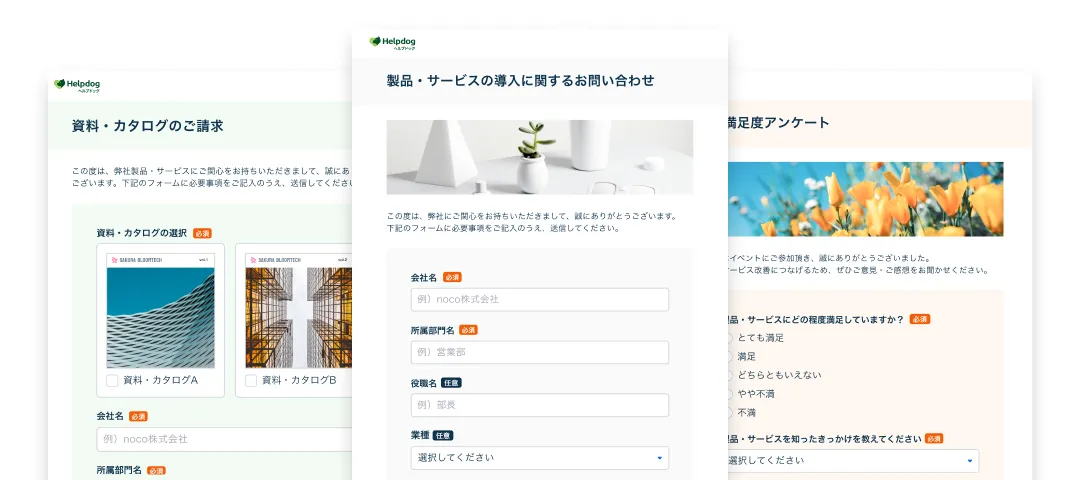The height and width of the screenshot is (480, 1080).
Task: Click the 役職名 field showing 部長
Action: point(540,405)
